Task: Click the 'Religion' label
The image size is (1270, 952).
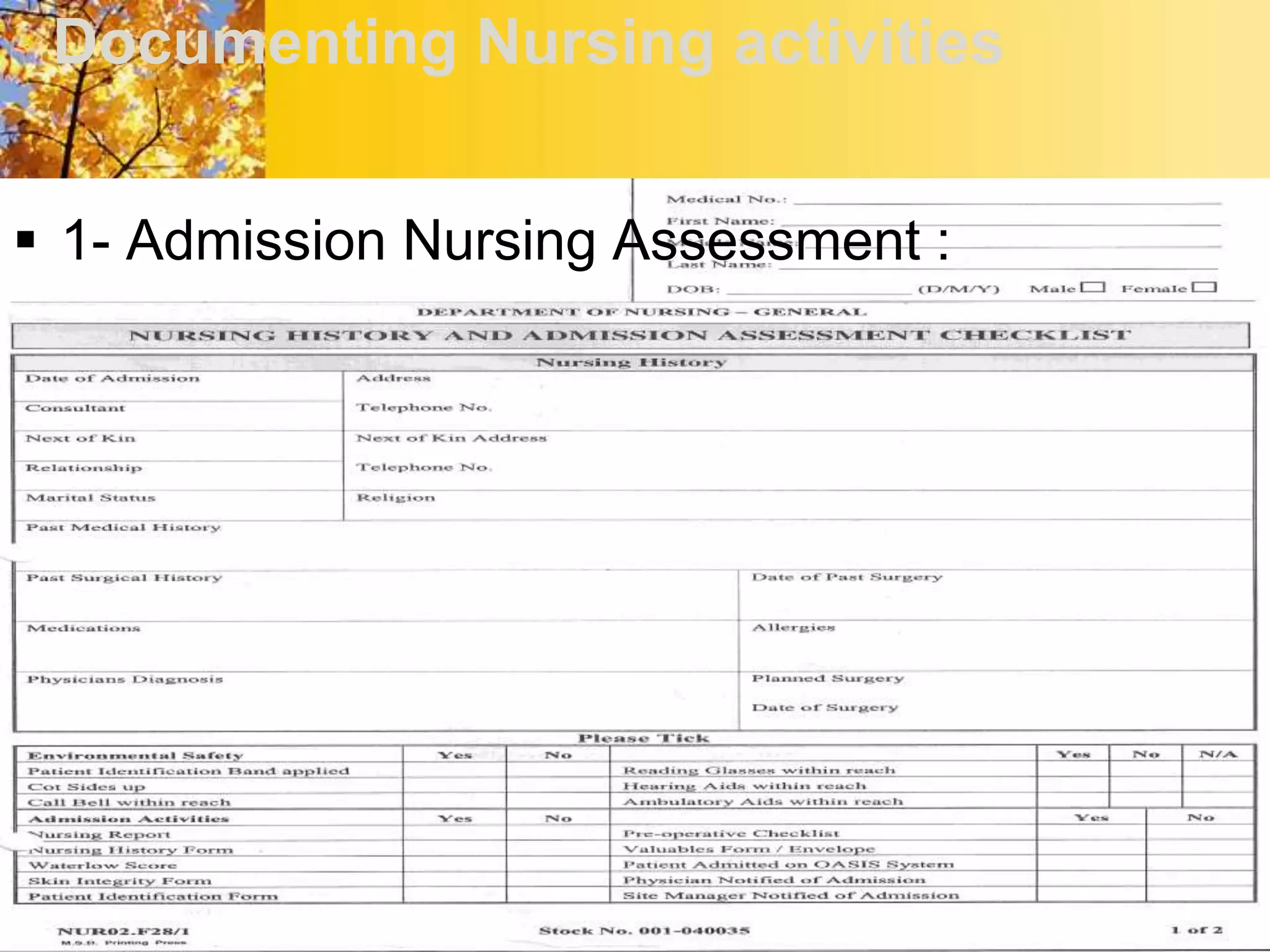Action: 396,498
